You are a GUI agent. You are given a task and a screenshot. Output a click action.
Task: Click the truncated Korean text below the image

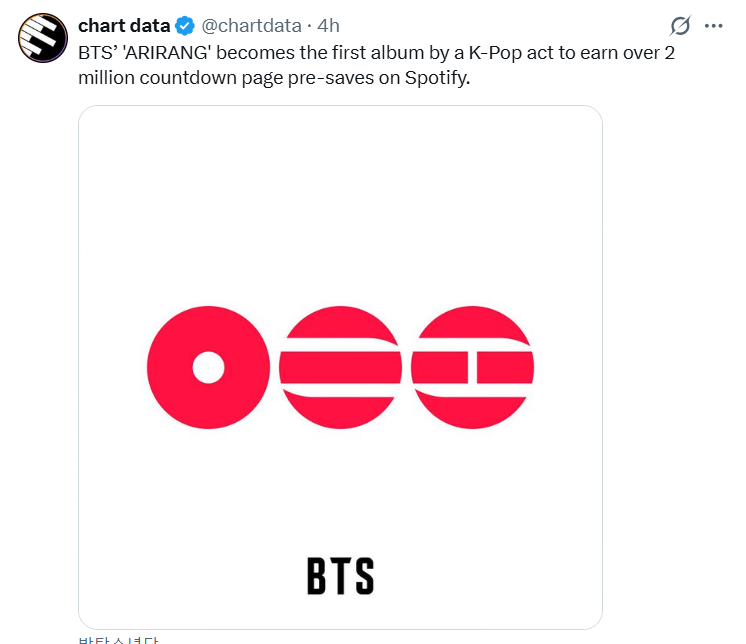point(118,639)
